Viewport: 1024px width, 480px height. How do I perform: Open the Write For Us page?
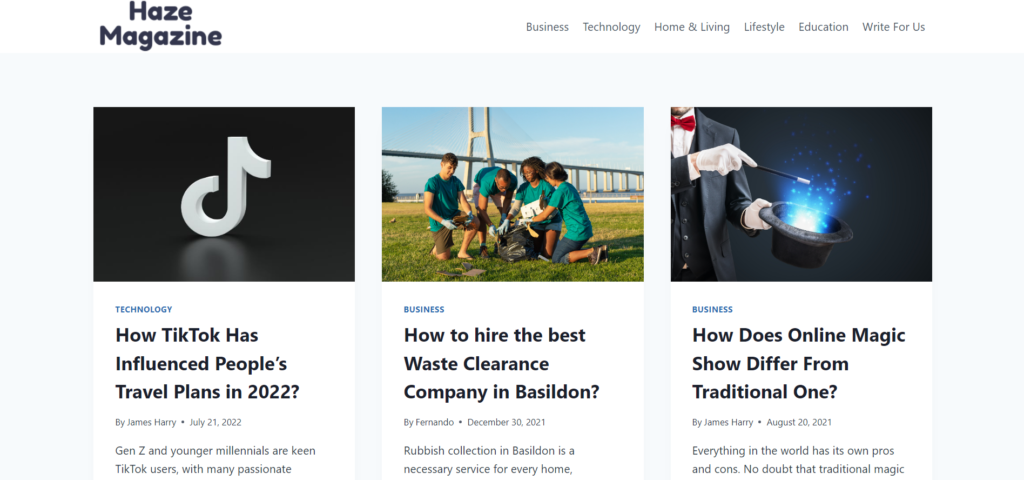893,27
